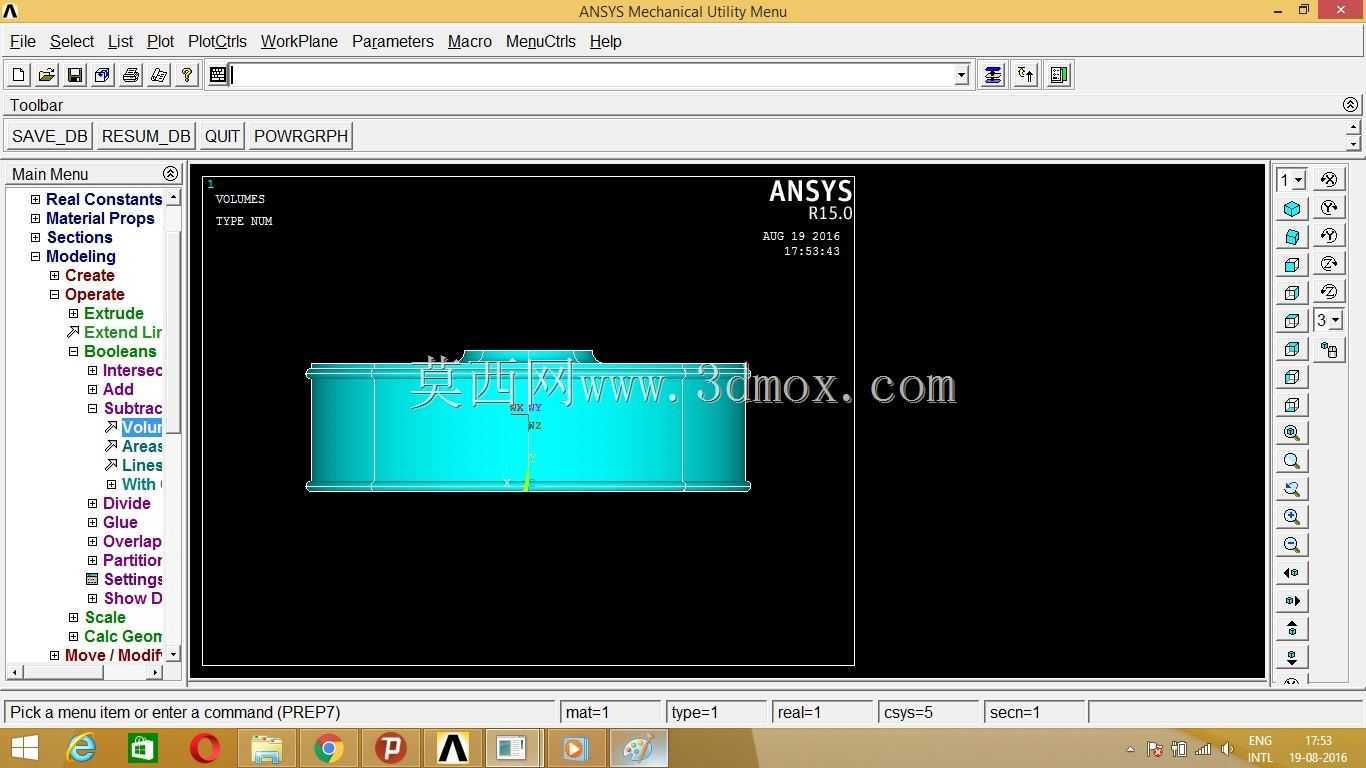Screen dimensions: 1366x768
Task: Rotate the model with the X rotation button
Action: coord(1329,180)
